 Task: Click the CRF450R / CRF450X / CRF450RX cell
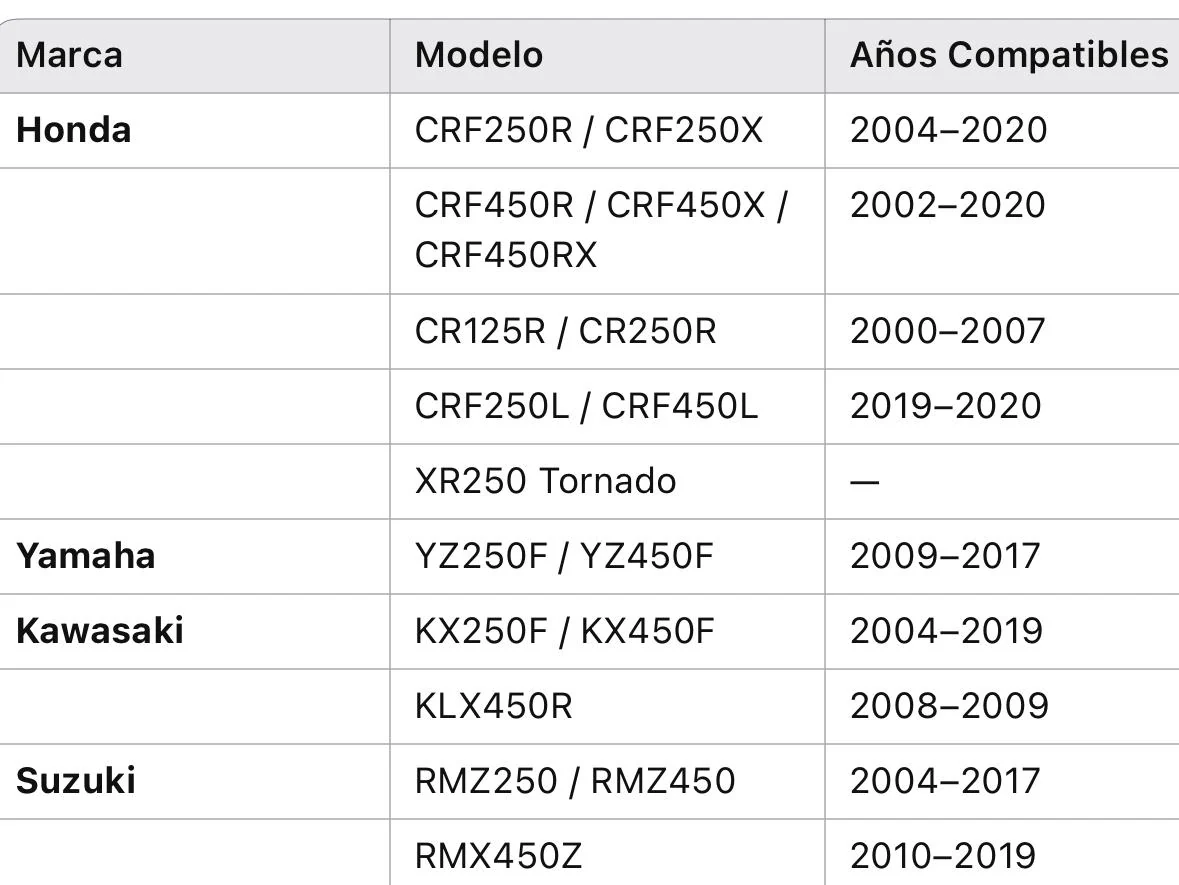(608, 231)
